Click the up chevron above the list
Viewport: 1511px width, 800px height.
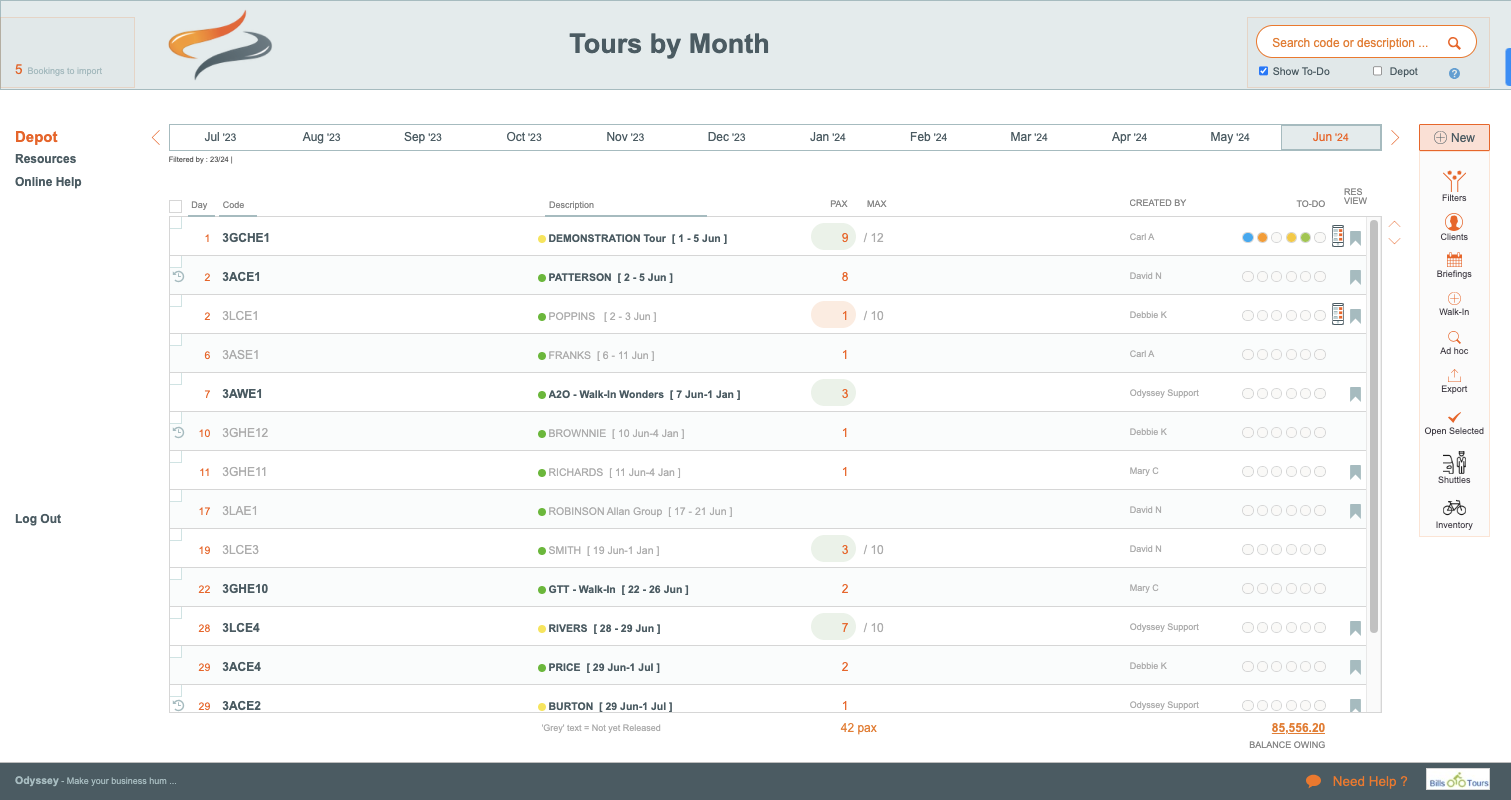click(x=1395, y=224)
